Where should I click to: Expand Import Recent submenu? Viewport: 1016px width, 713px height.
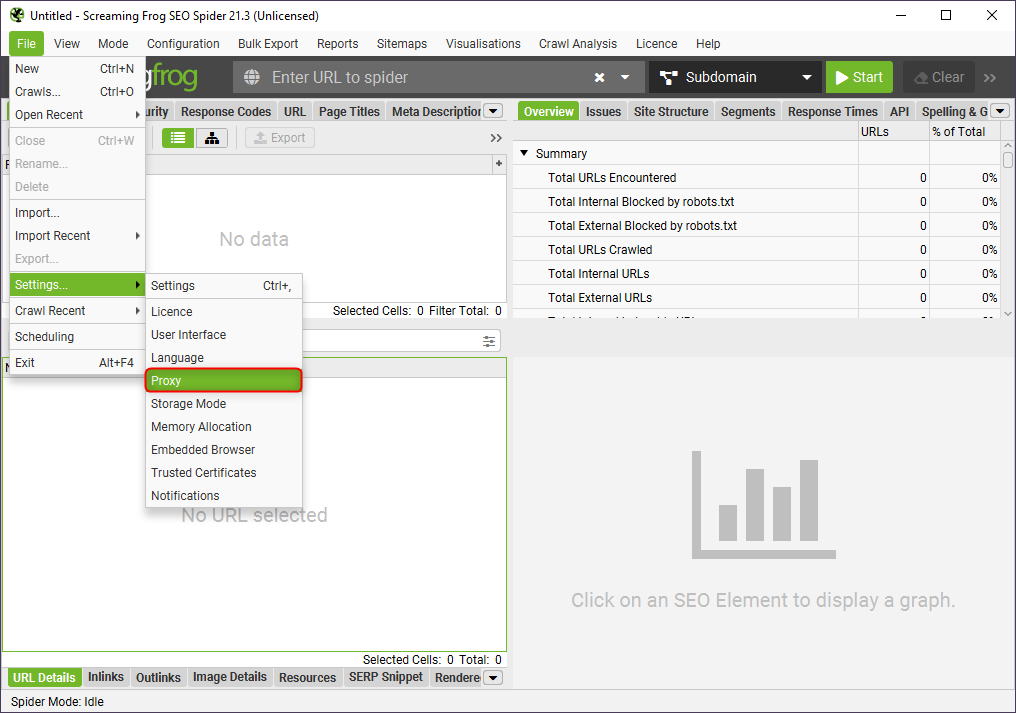[77, 236]
